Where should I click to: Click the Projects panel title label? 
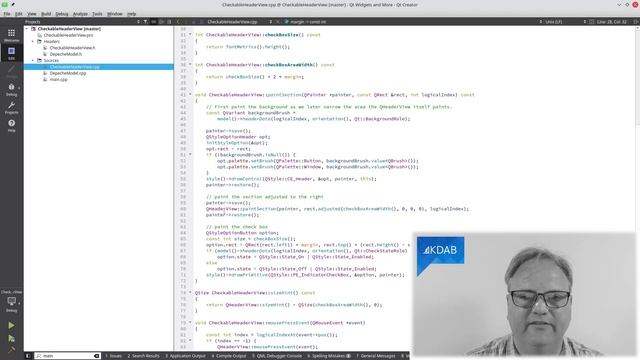[x=33, y=22]
